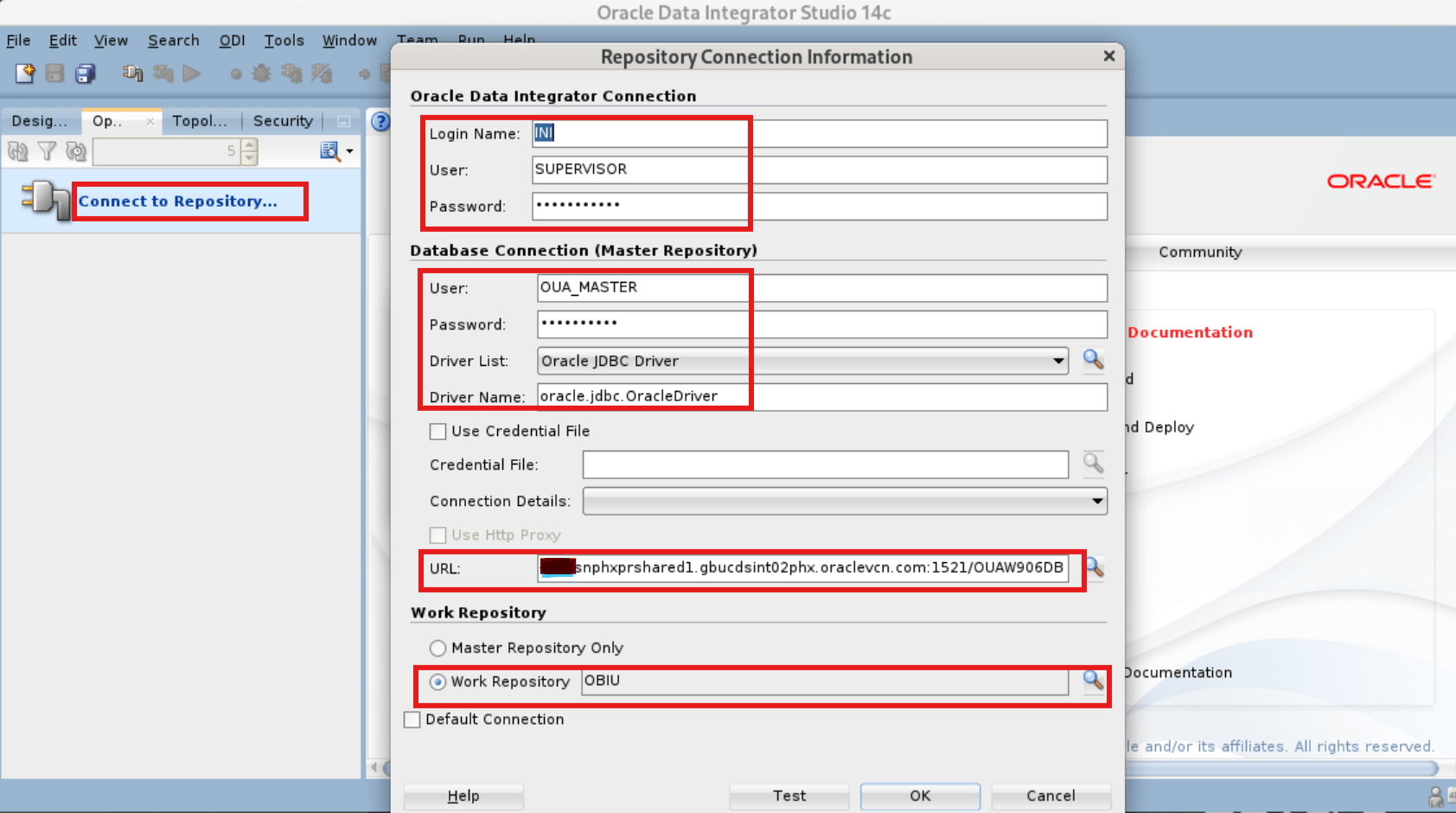Click the magnifier next to the URL field
The image size is (1456, 813).
pyautogui.click(x=1093, y=569)
